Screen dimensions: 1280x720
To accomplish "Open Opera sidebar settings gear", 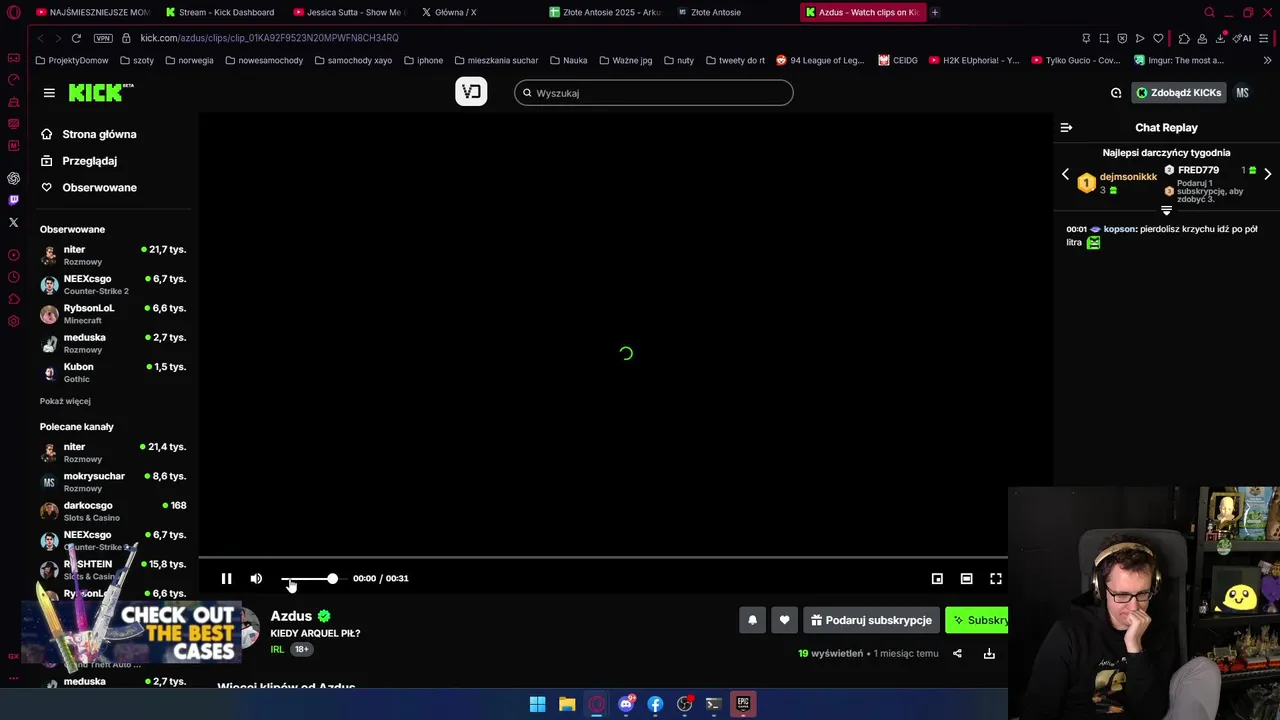I will point(13,321).
